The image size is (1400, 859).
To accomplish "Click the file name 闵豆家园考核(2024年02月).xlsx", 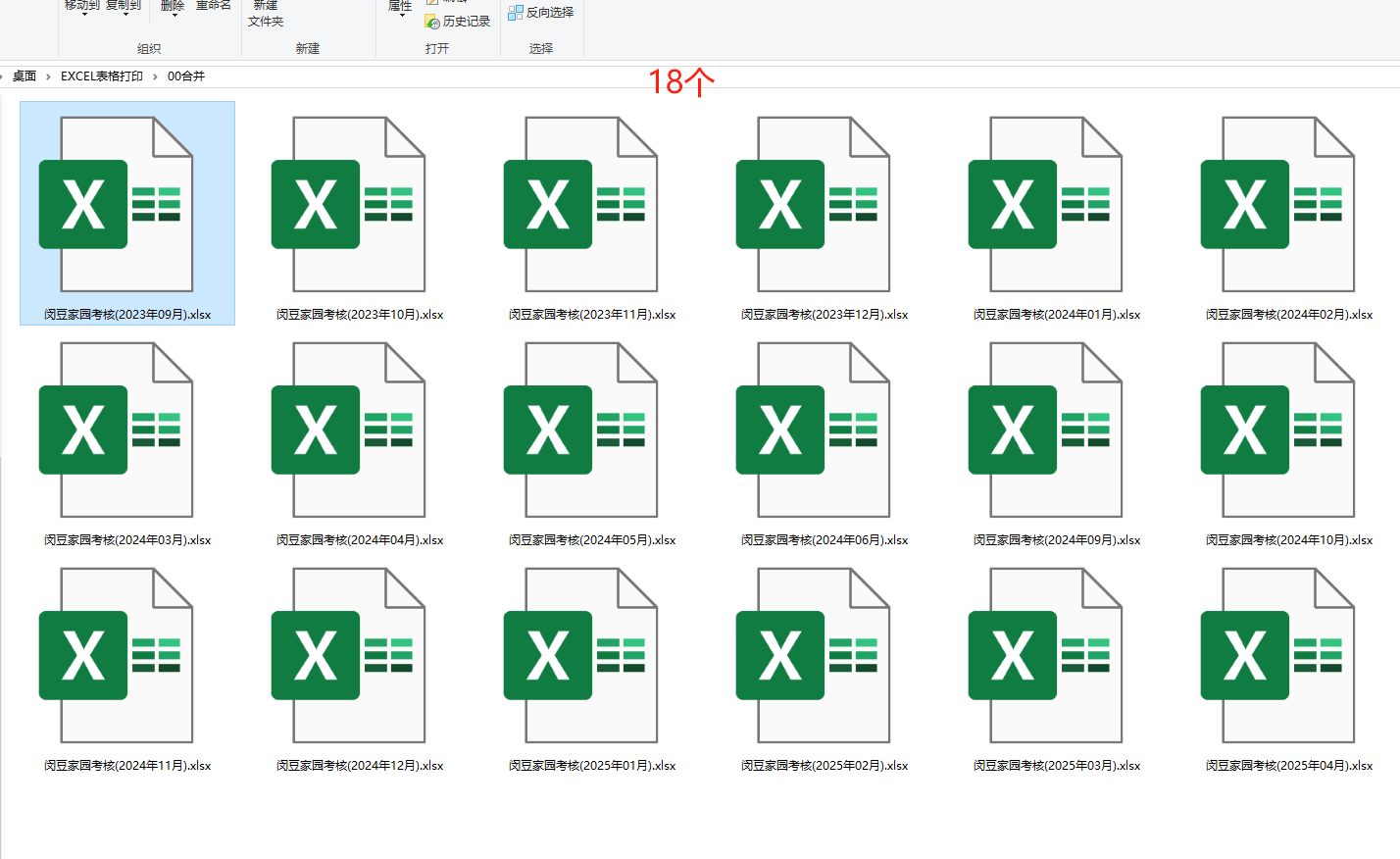I will [1289, 315].
